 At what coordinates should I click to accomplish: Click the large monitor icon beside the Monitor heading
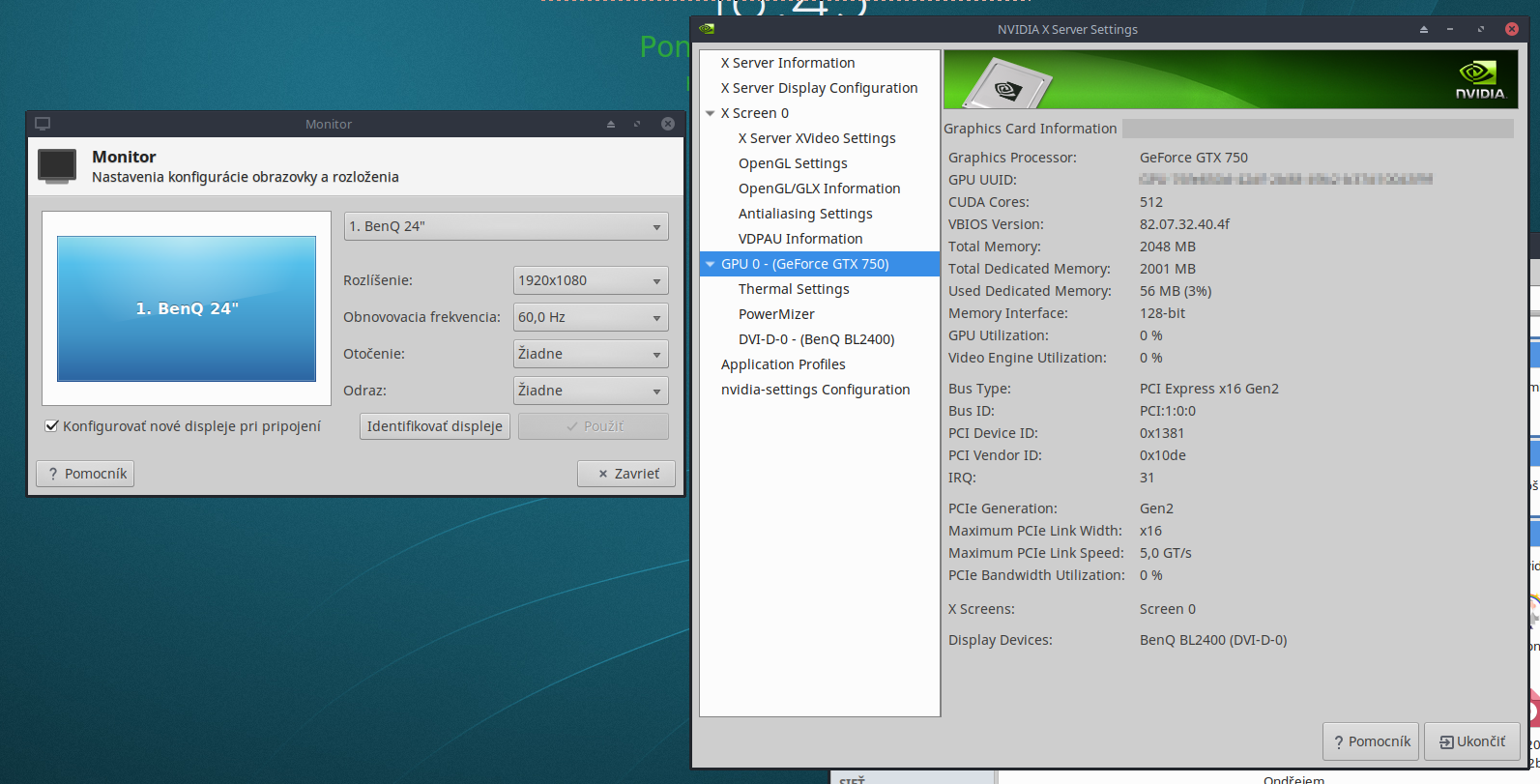point(57,165)
